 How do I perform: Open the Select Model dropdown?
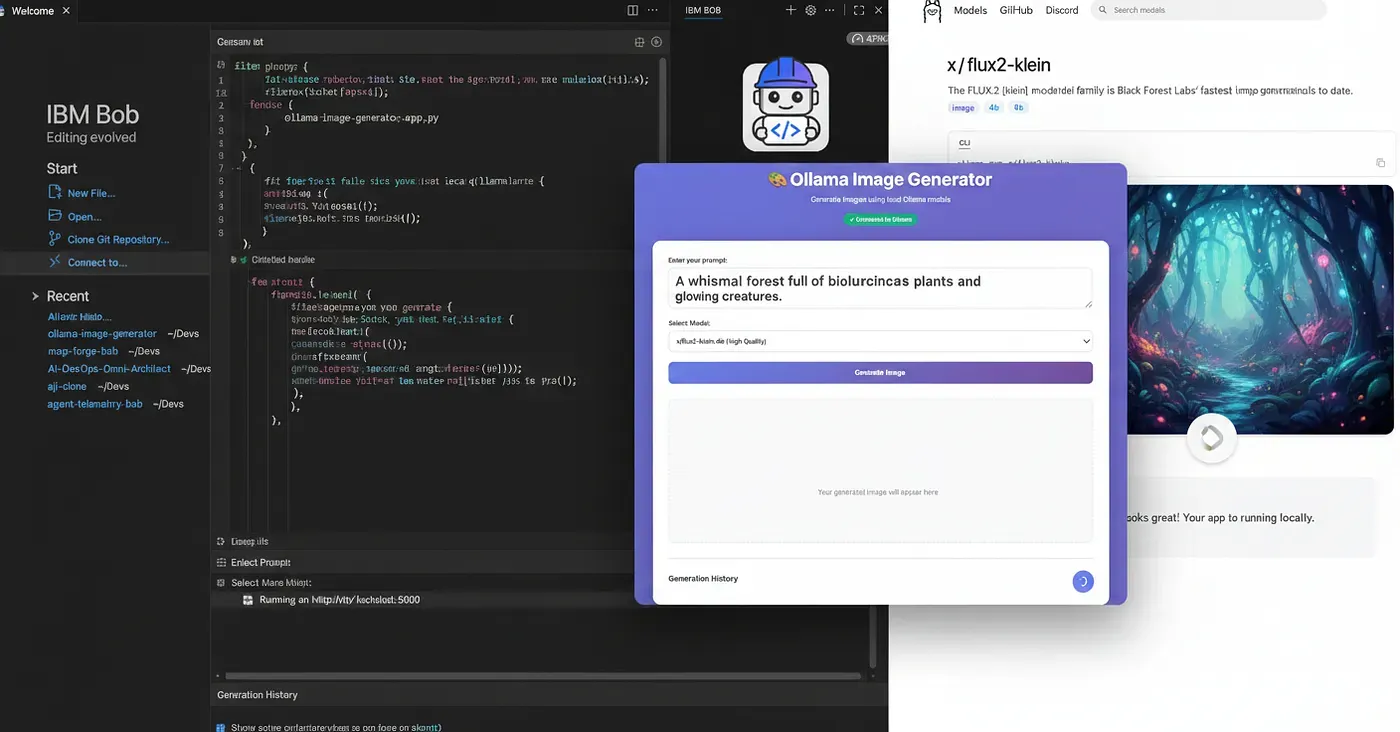click(880, 341)
